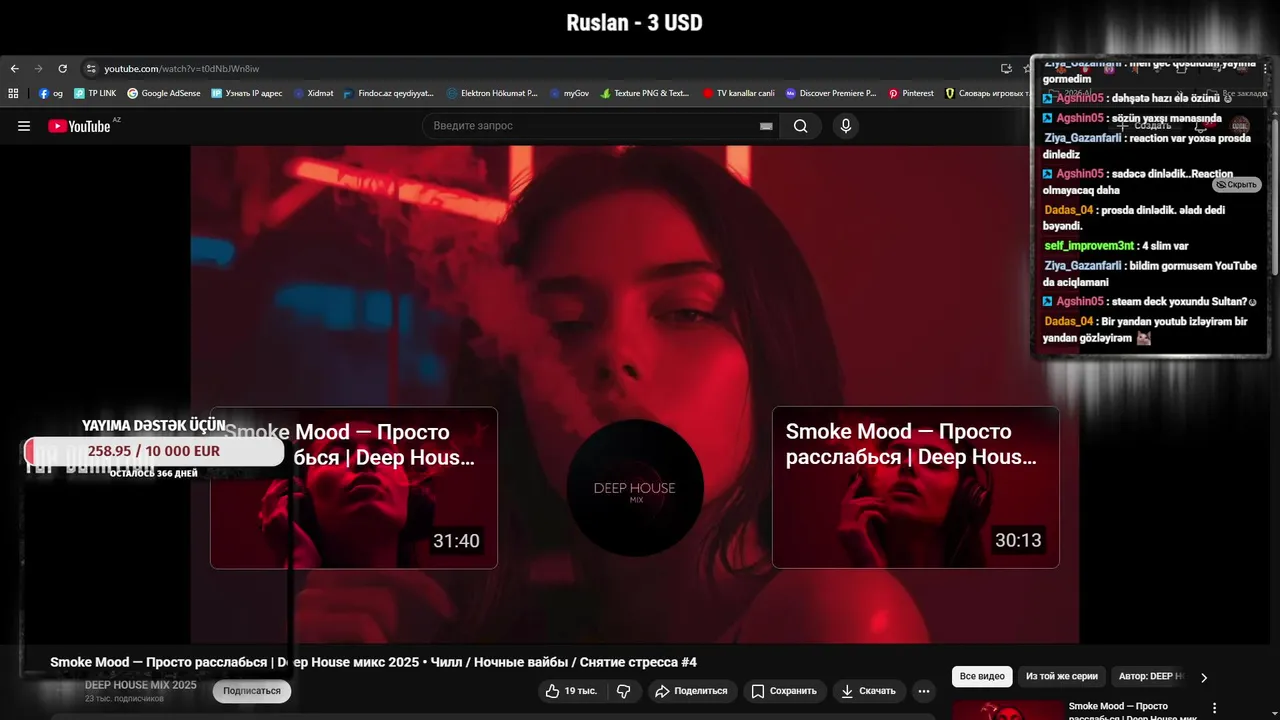The image size is (1280, 720).
Task: Open the Google AdSense bookmark
Action: (x=164, y=93)
